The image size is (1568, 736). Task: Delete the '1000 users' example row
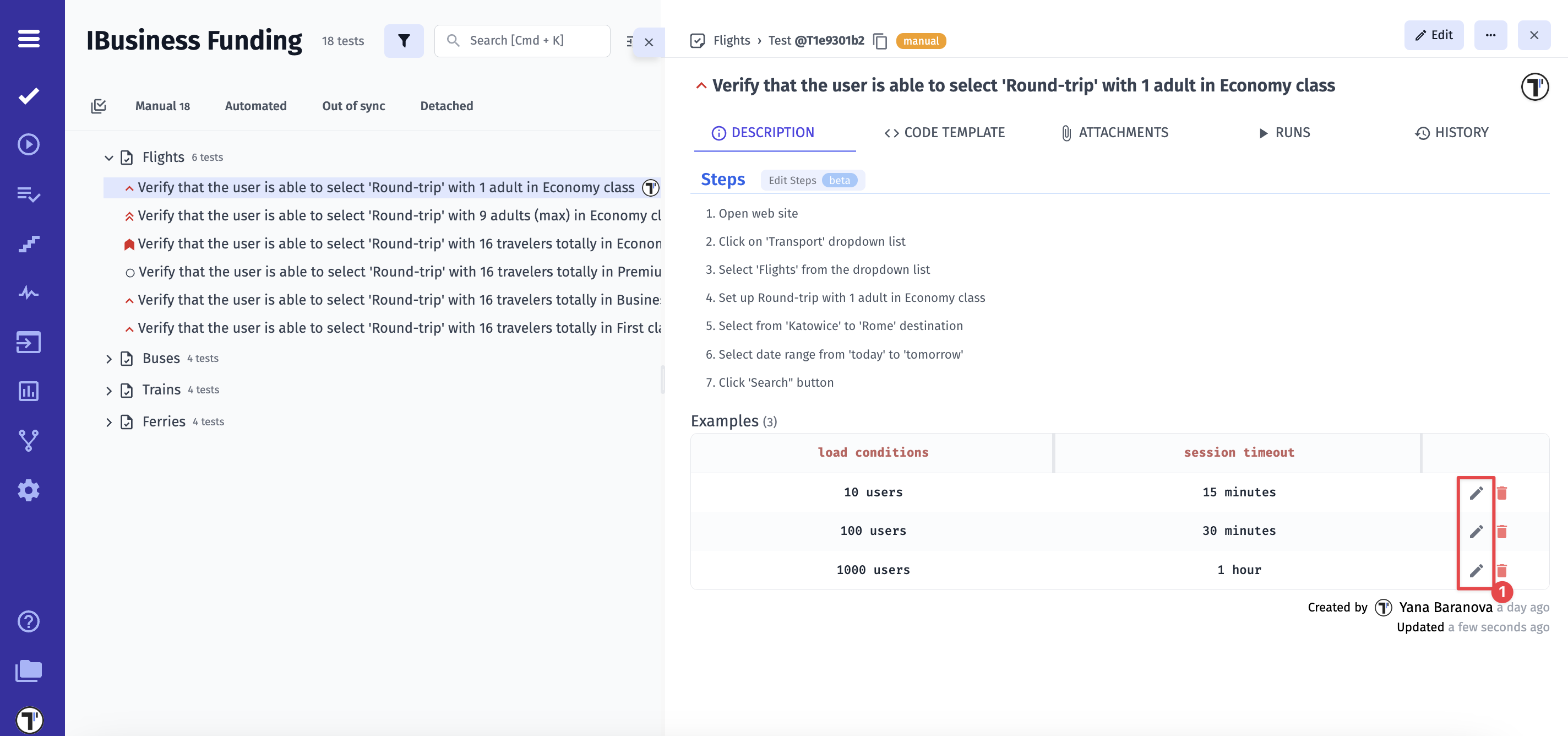point(1501,570)
